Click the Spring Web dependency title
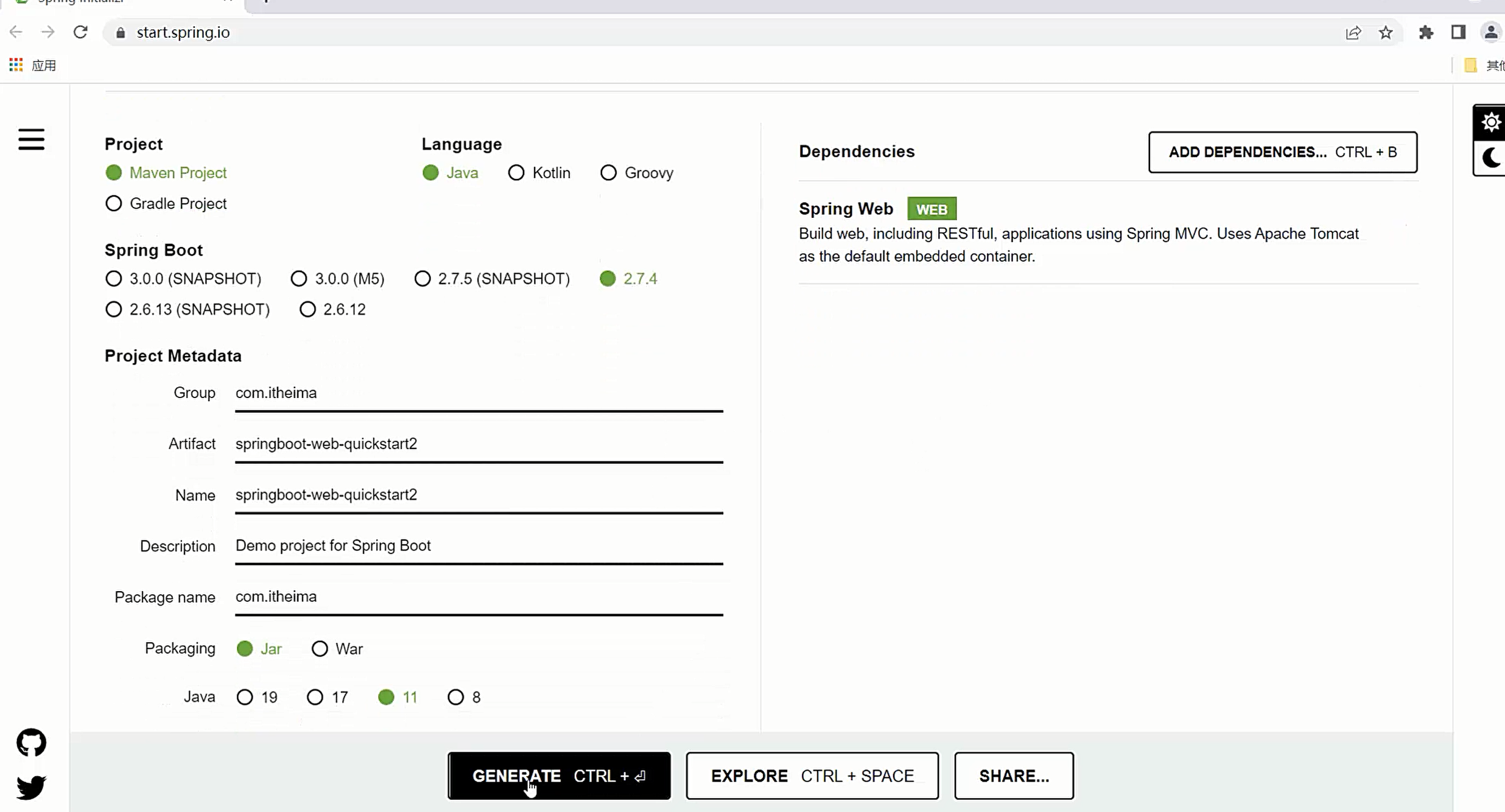 point(846,209)
